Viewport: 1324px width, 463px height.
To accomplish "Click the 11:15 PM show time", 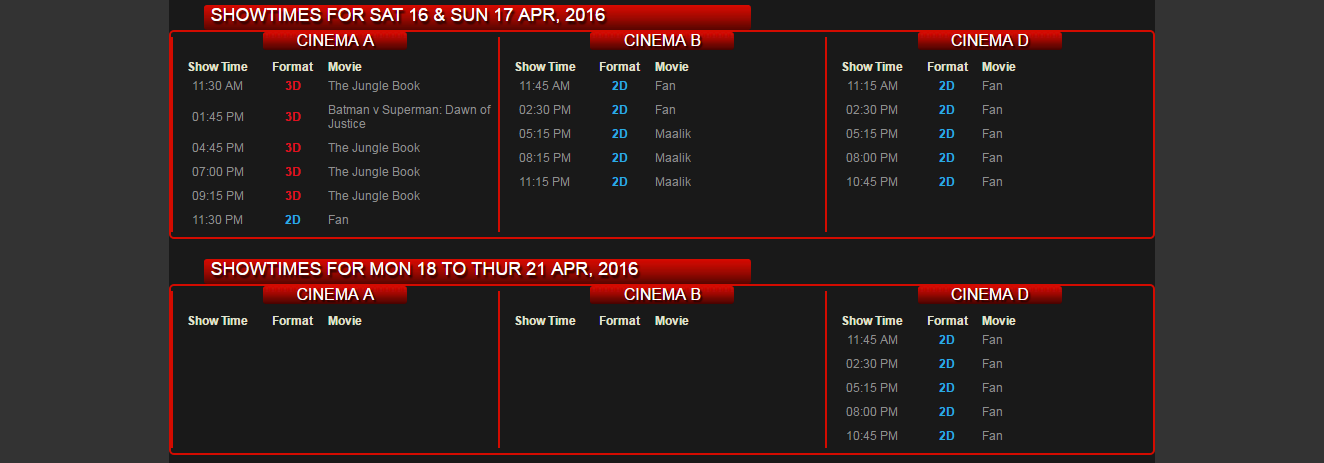I will pos(545,182).
